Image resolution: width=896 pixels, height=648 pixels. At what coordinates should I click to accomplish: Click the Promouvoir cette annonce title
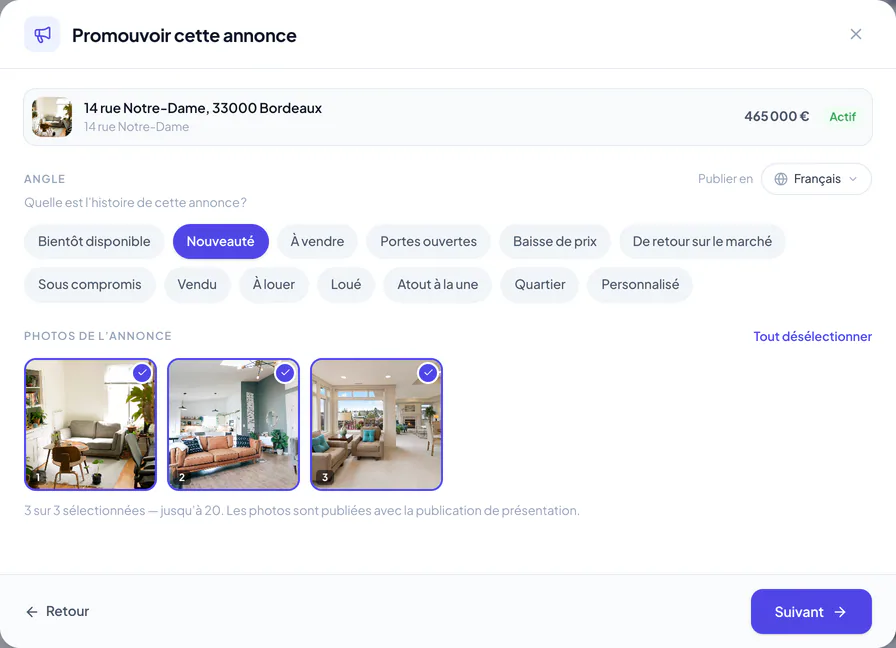point(184,35)
